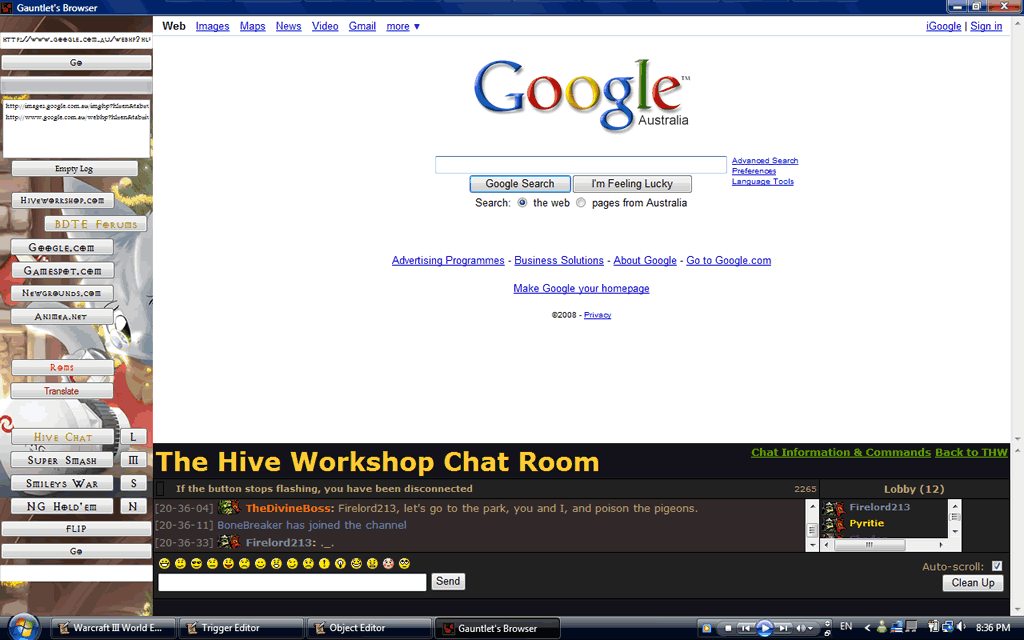This screenshot has height=640, width=1024.
Task: Click TheDivineBoss avatar icon in chat log
Action: click(x=229, y=507)
